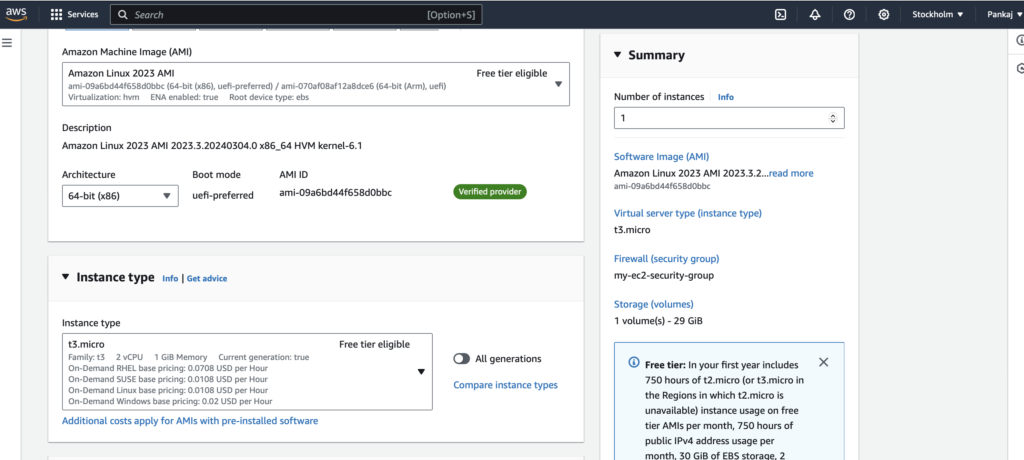Click read more in Summary AMI
Image resolution: width=1024 pixels, height=460 pixels.
[792, 173]
